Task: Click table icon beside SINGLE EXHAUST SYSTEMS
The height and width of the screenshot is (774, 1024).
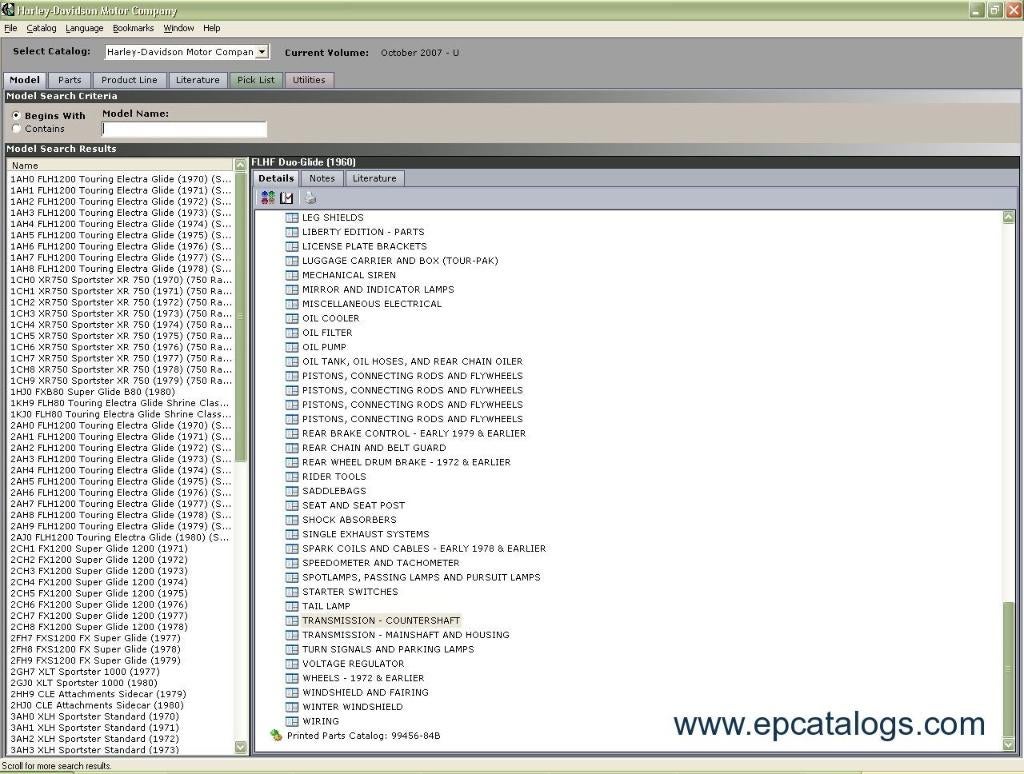Action: (292, 534)
